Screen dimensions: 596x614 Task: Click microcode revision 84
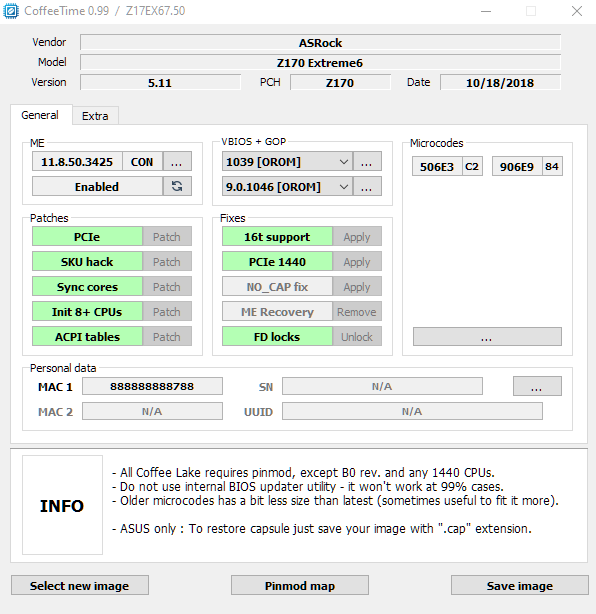(x=552, y=166)
